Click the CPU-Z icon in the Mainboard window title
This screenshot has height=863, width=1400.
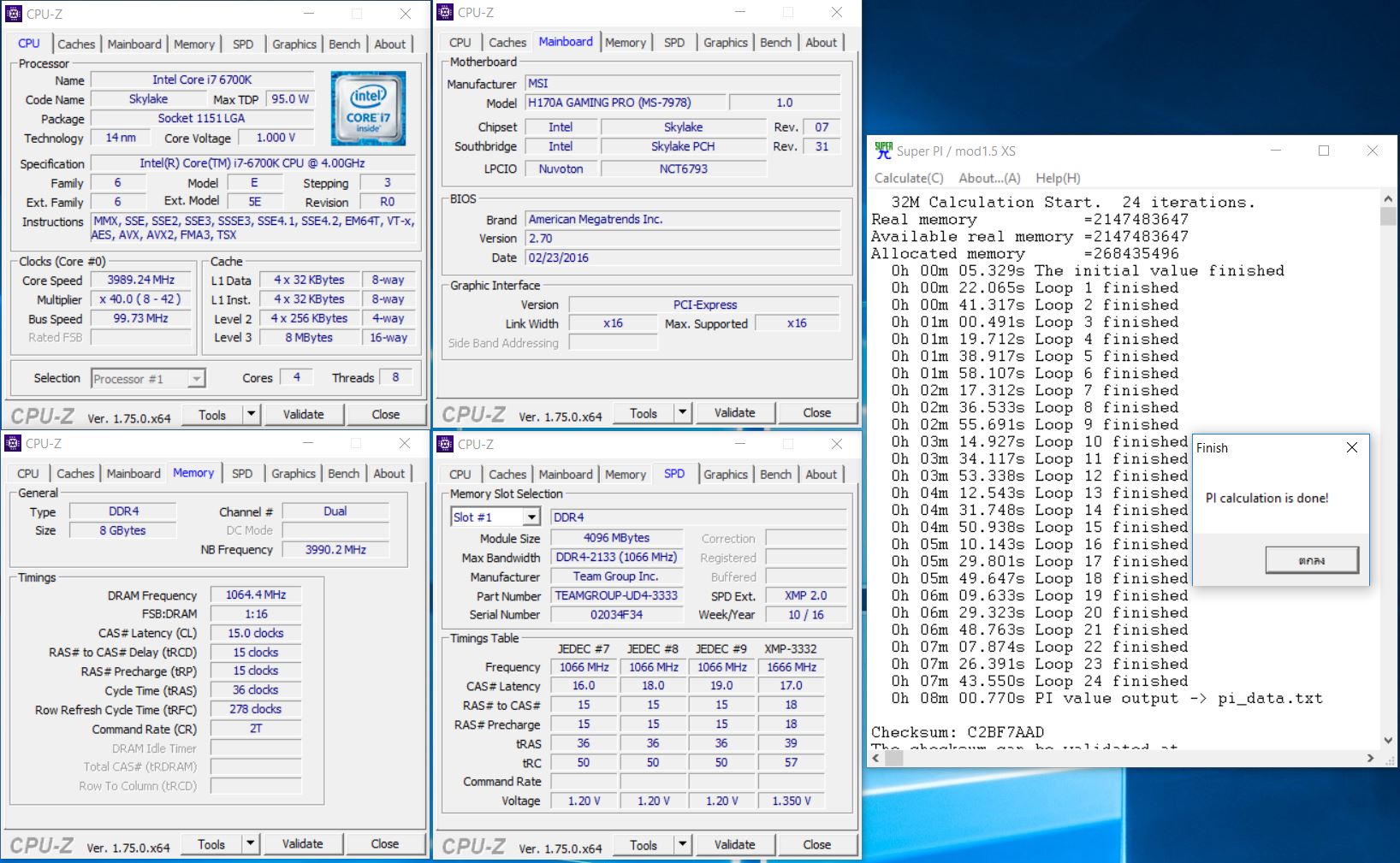(445, 12)
